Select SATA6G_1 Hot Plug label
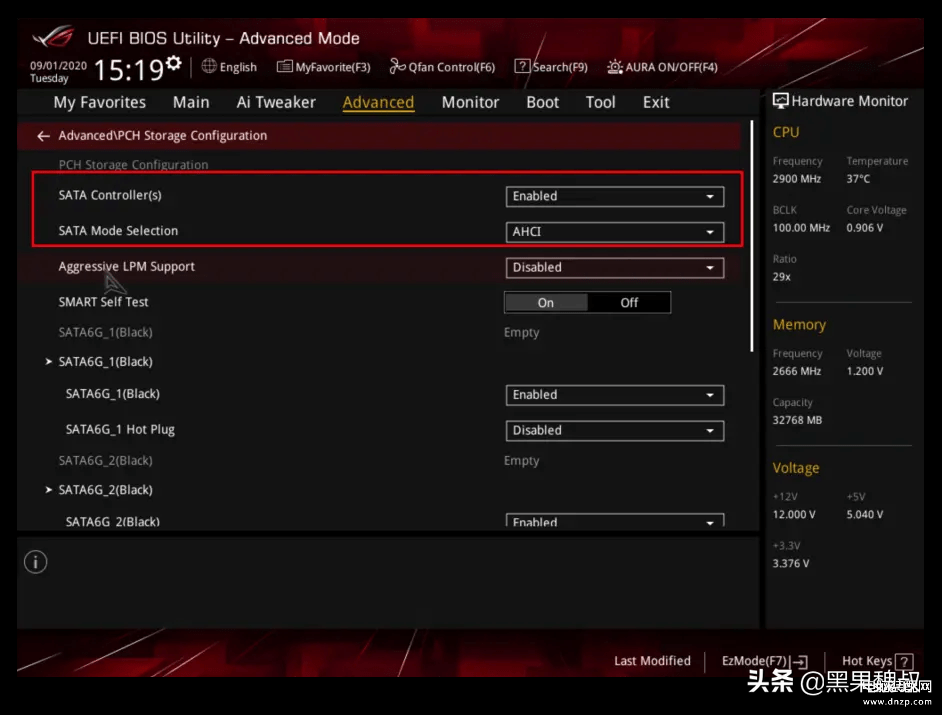This screenshot has width=942, height=715. coord(120,430)
